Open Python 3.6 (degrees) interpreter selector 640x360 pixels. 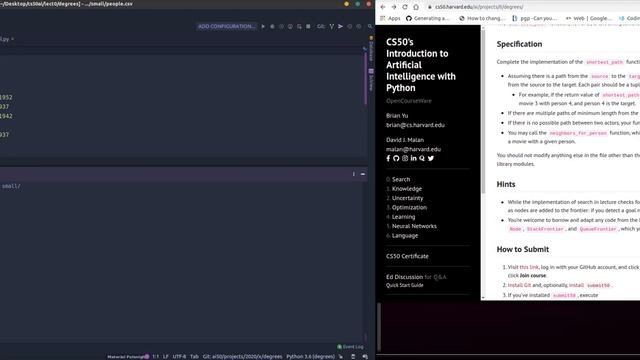point(311,357)
